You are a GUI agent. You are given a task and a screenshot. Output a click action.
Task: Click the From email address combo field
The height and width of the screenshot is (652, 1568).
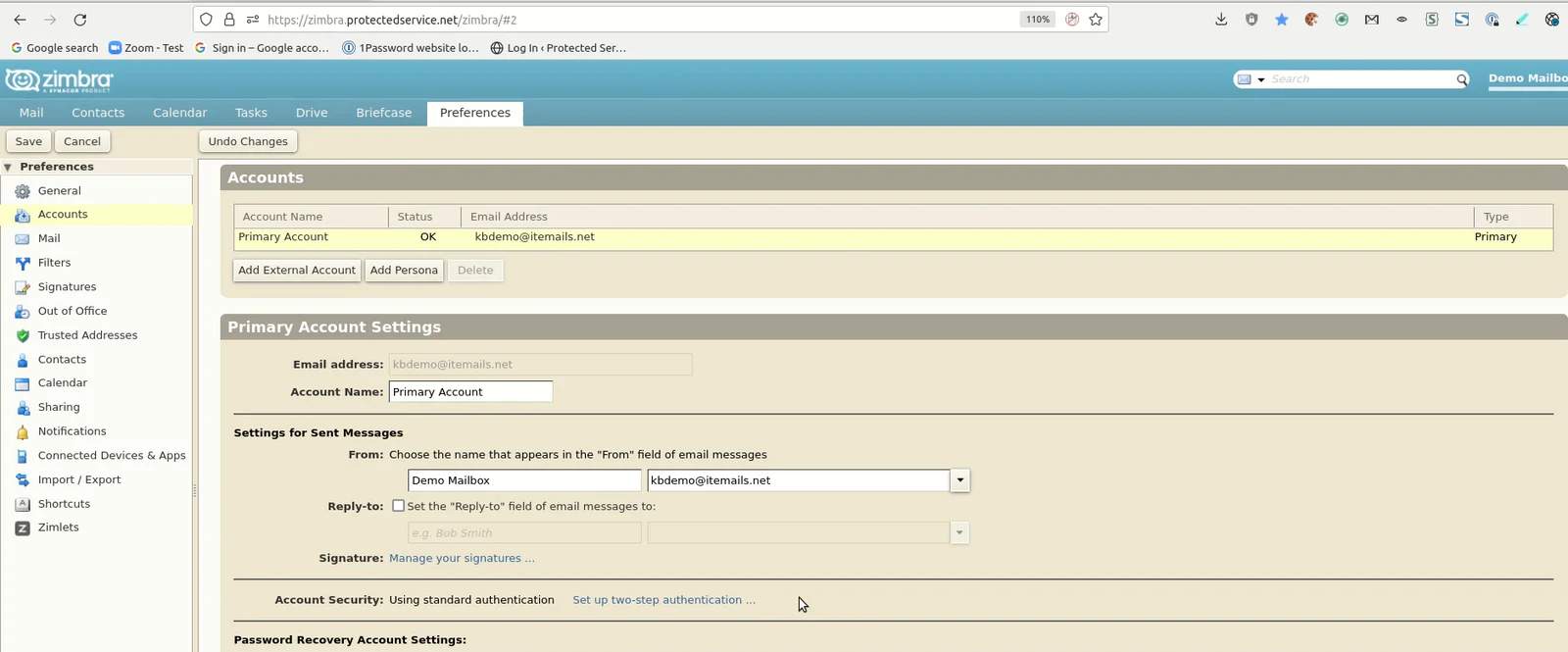[799, 480]
